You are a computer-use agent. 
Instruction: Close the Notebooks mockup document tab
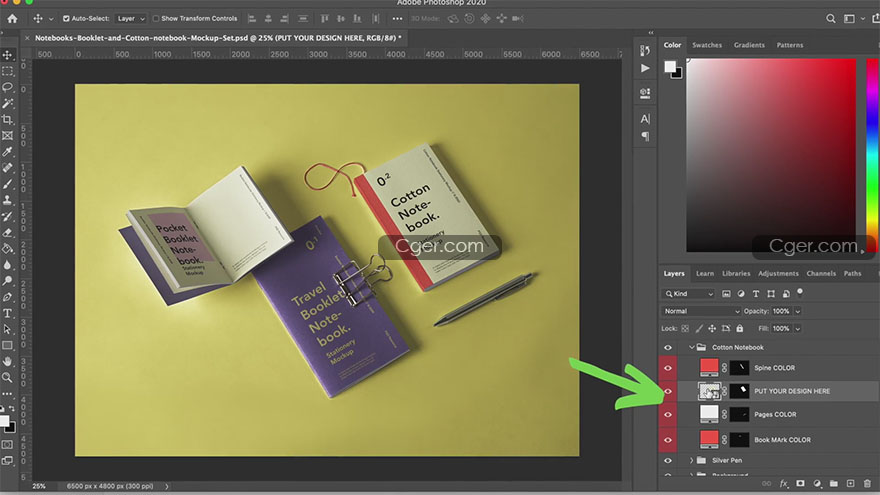(27, 38)
